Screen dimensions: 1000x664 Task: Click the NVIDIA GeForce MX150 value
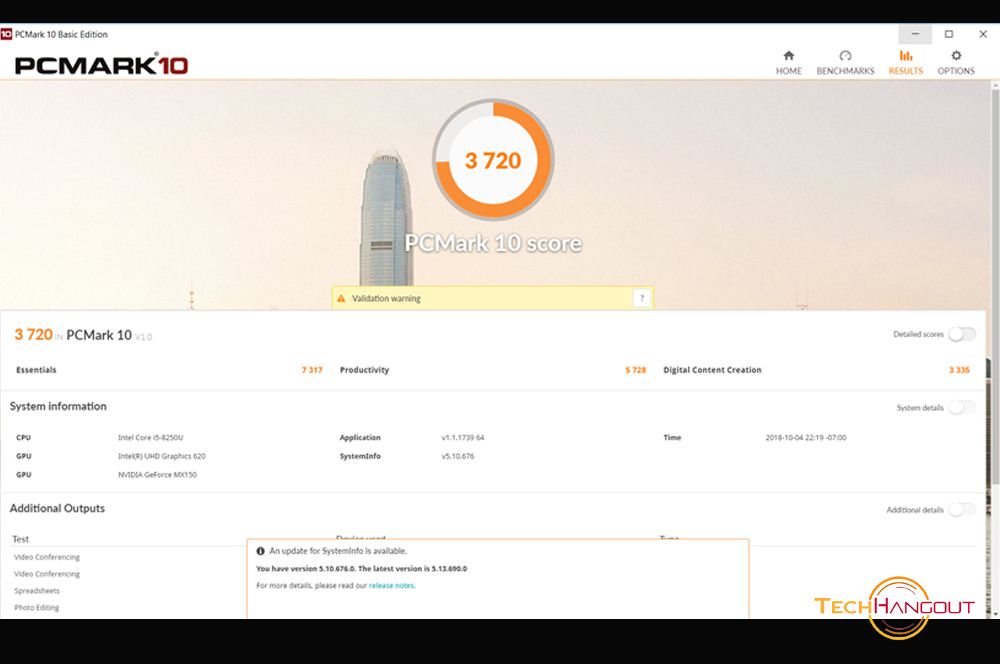click(158, 475)
